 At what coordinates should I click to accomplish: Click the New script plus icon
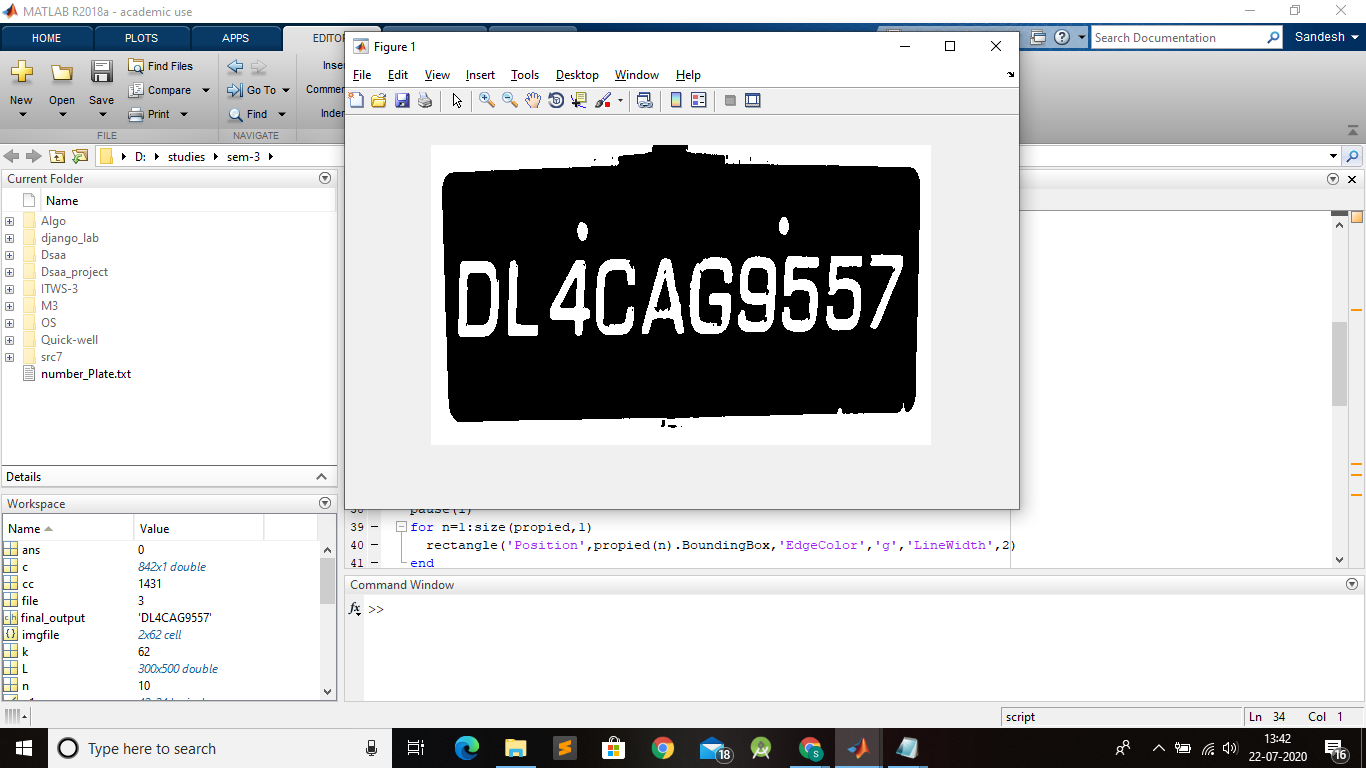click(21, 72)
